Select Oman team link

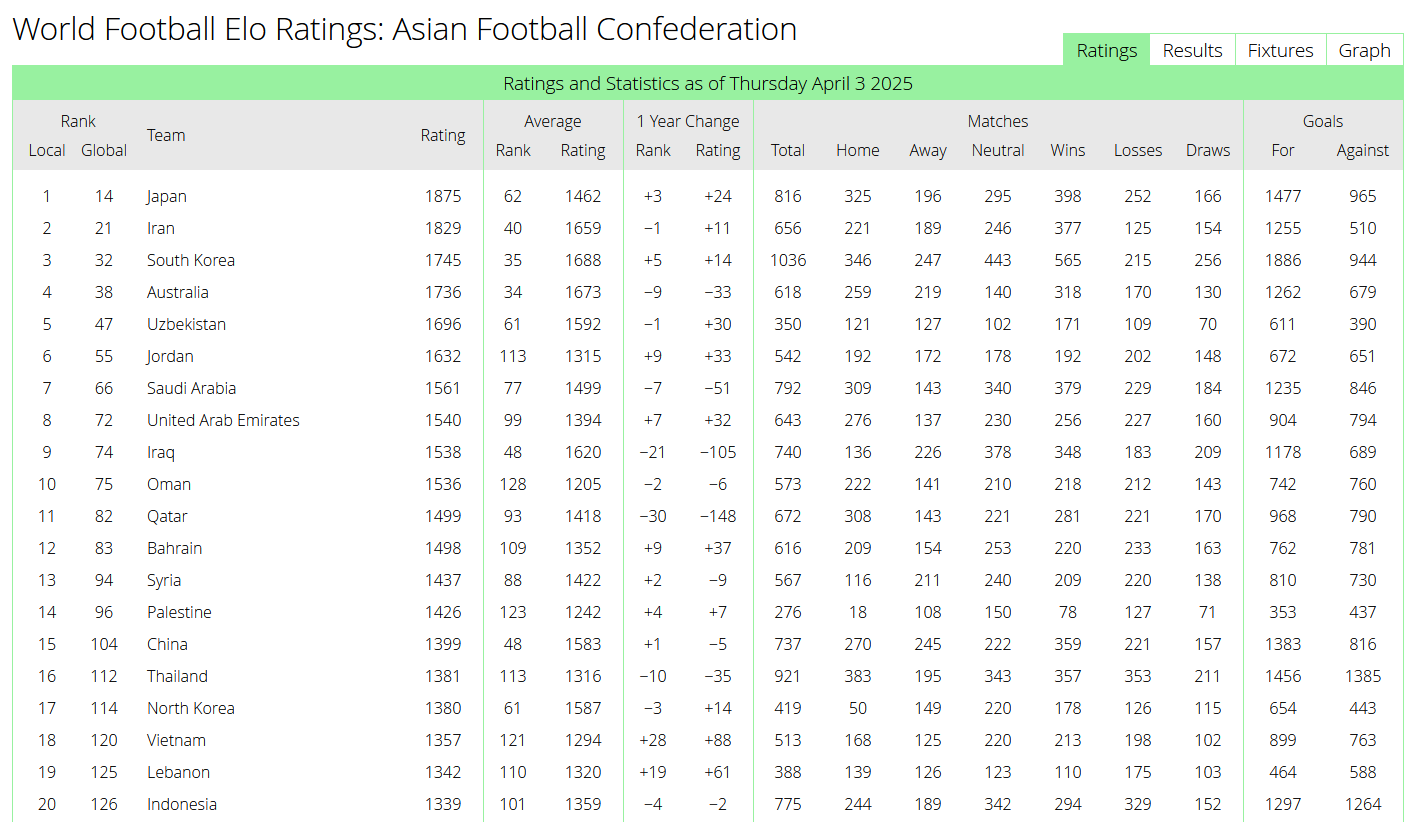coord(168,484)
